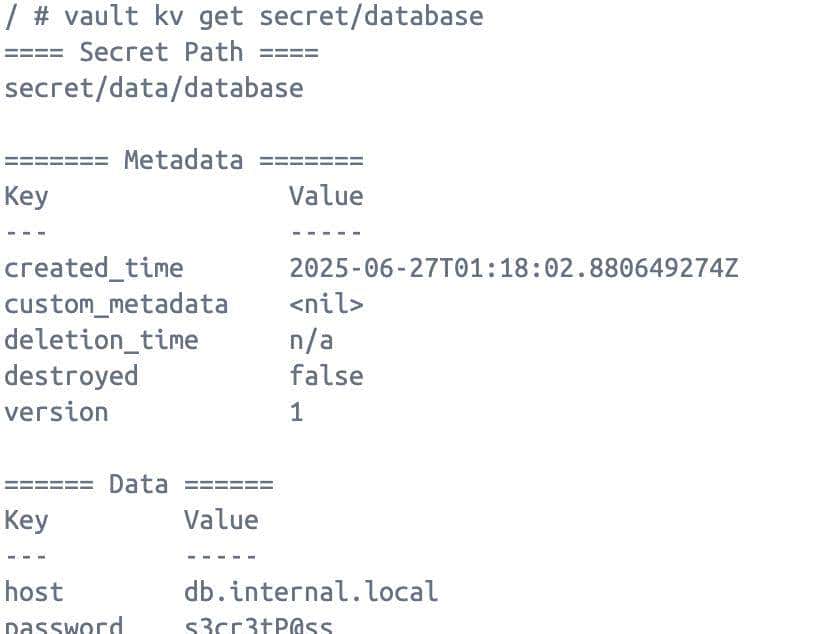828x634 pixels.
Task: Click the deletion_time key
Action: pyautogui.click(x=101, y=340)
